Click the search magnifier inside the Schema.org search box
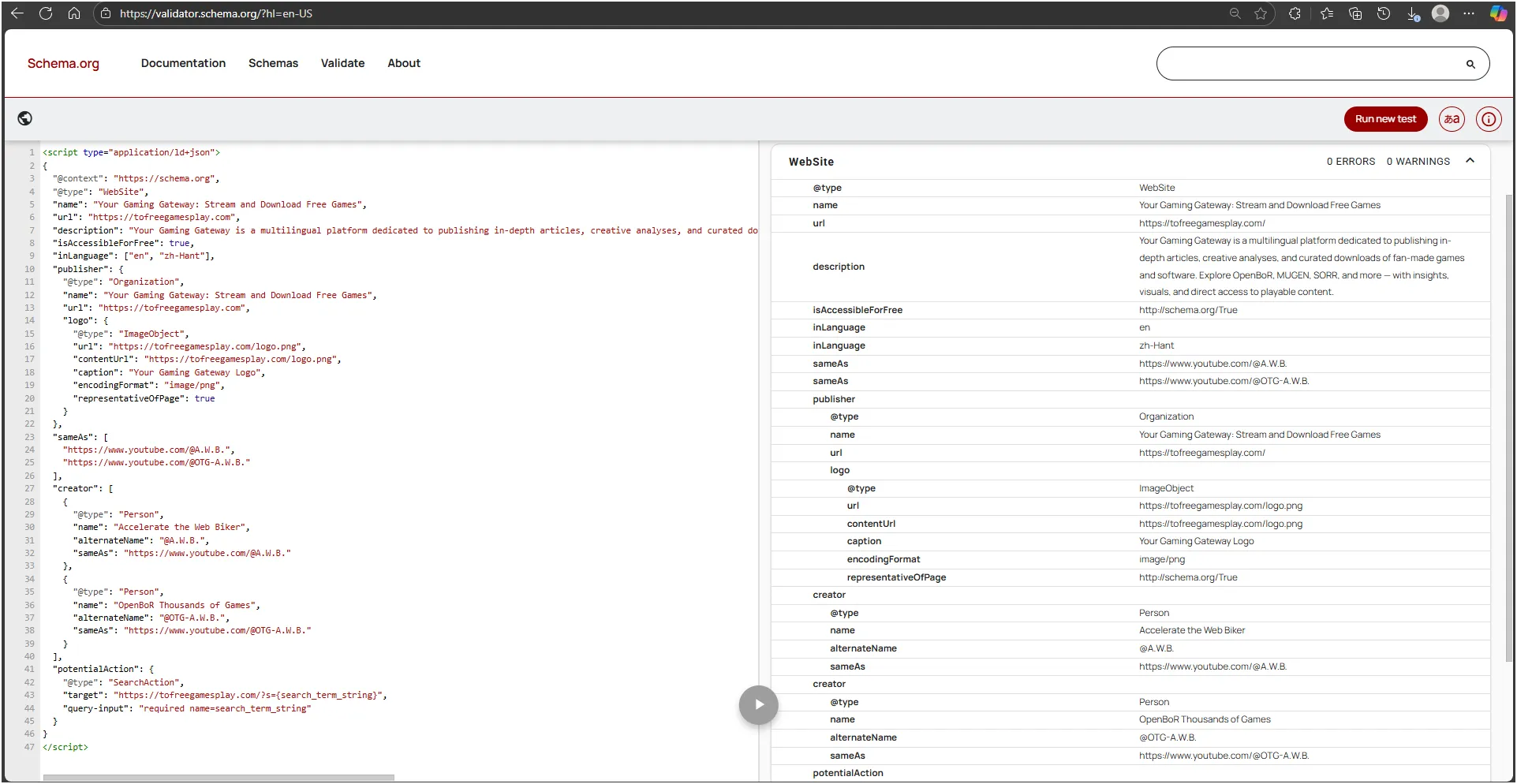 [x=1470, y=64]
